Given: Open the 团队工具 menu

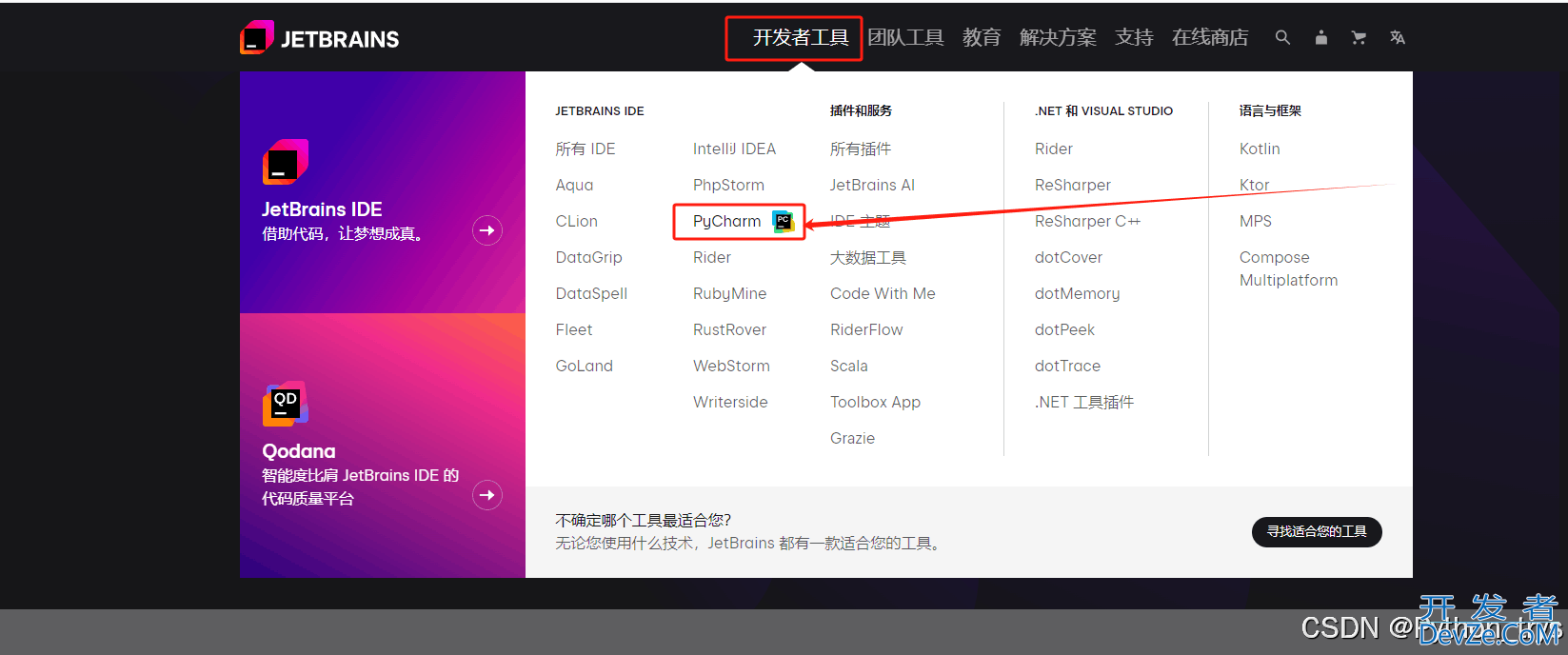Looking at the screenshot, I should tap(905, 37).
